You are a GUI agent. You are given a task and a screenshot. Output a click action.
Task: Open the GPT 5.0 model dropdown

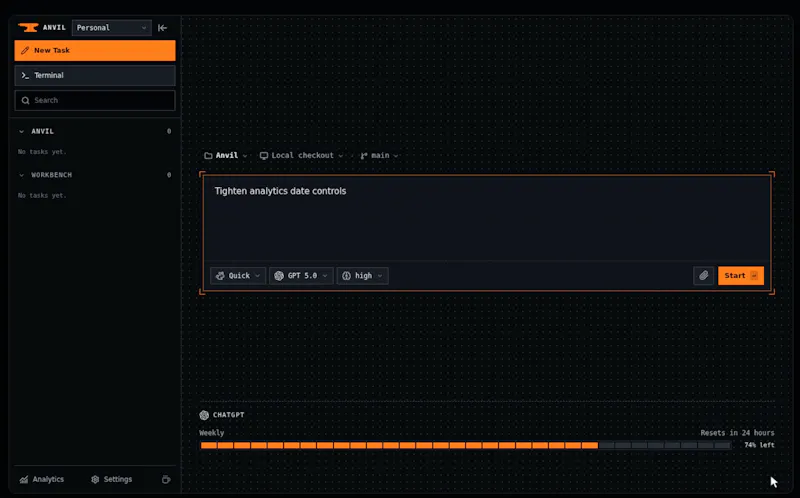pyautogui.click(x=301, y=276)
